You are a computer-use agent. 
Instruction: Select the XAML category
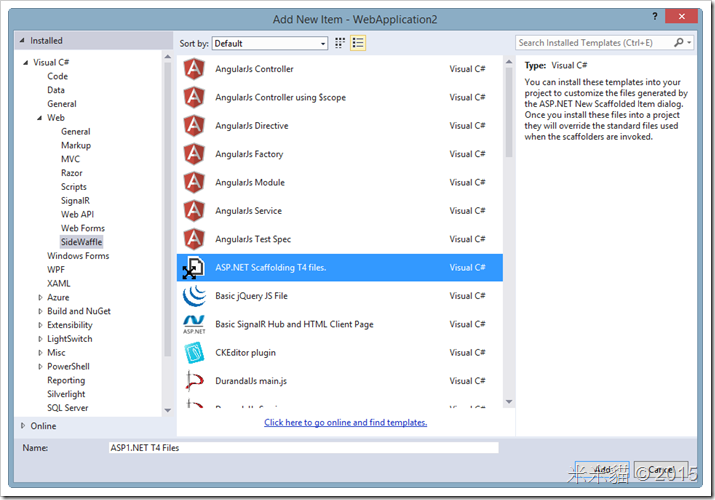[59, 284]
